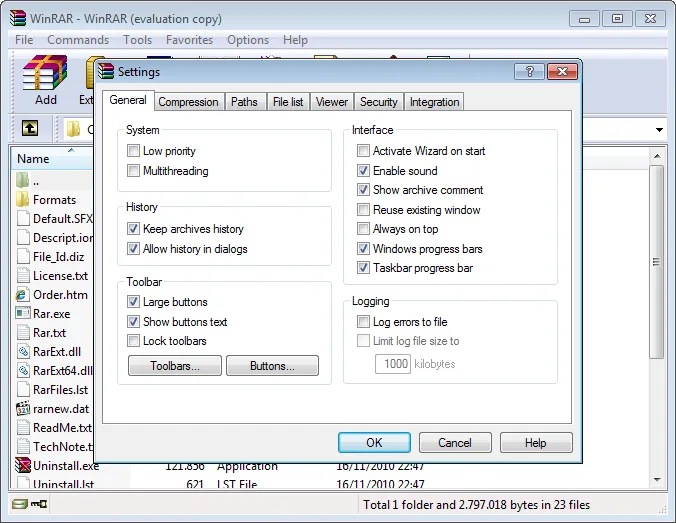This screenshot has width=676, height=523.
Task: Click the key password icon in status bar
Action: [39, 504]
